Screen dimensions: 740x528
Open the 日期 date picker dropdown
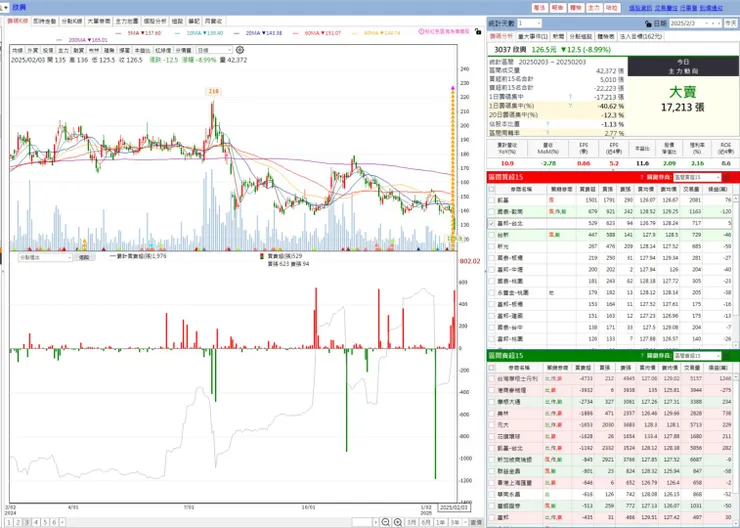[x=706, y=23]
